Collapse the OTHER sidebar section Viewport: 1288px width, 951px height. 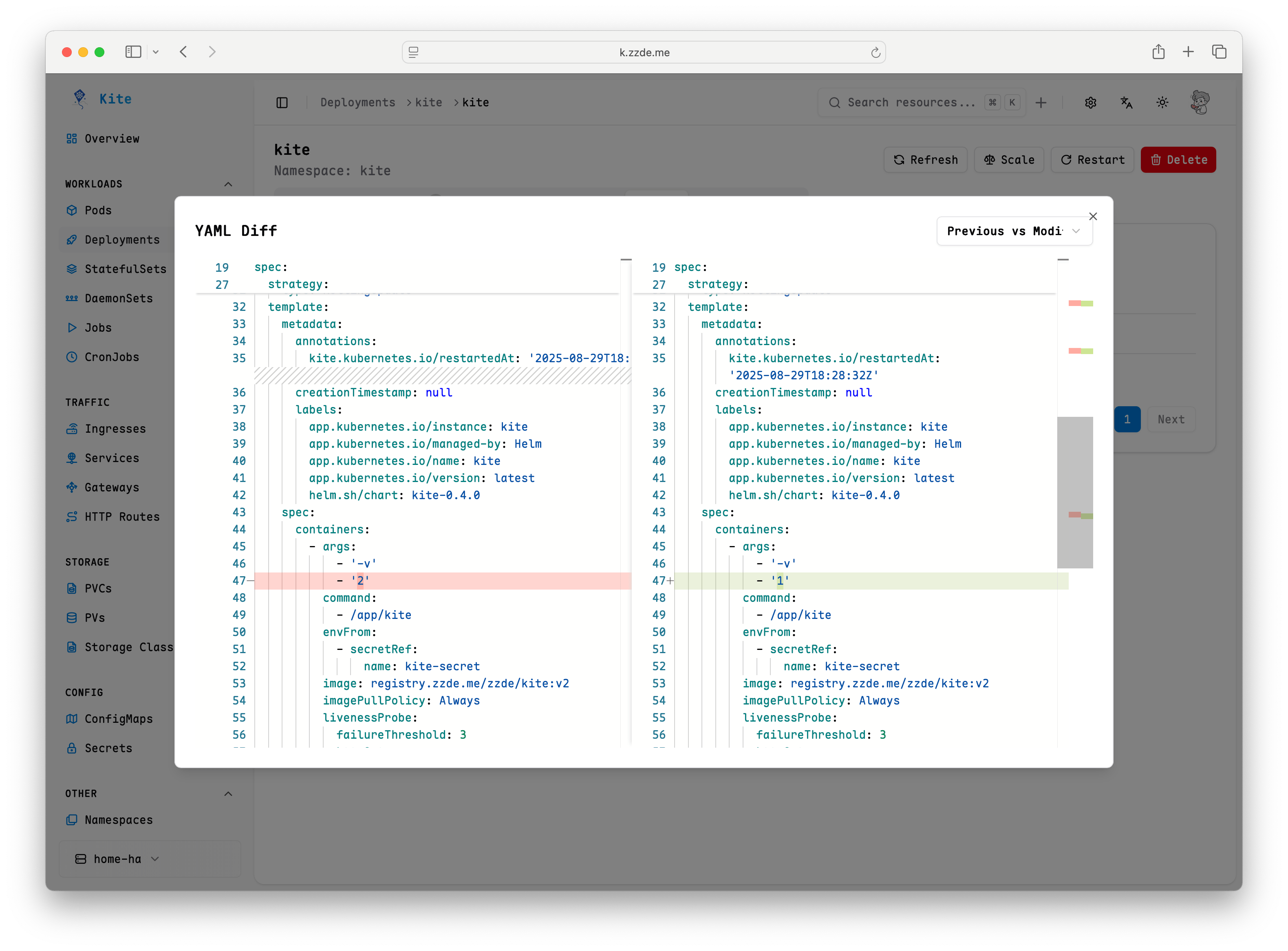(228, 794)
